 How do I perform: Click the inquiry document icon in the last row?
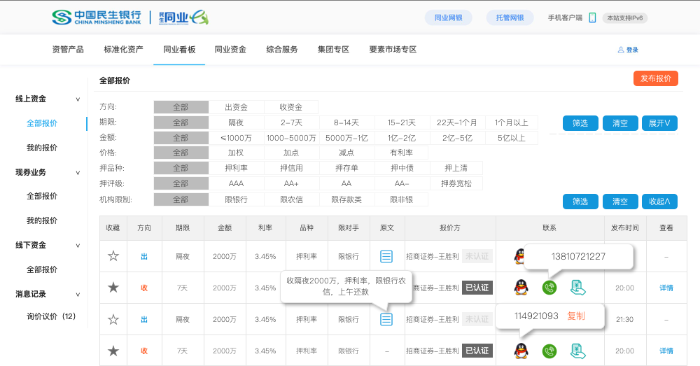(578, 351)
